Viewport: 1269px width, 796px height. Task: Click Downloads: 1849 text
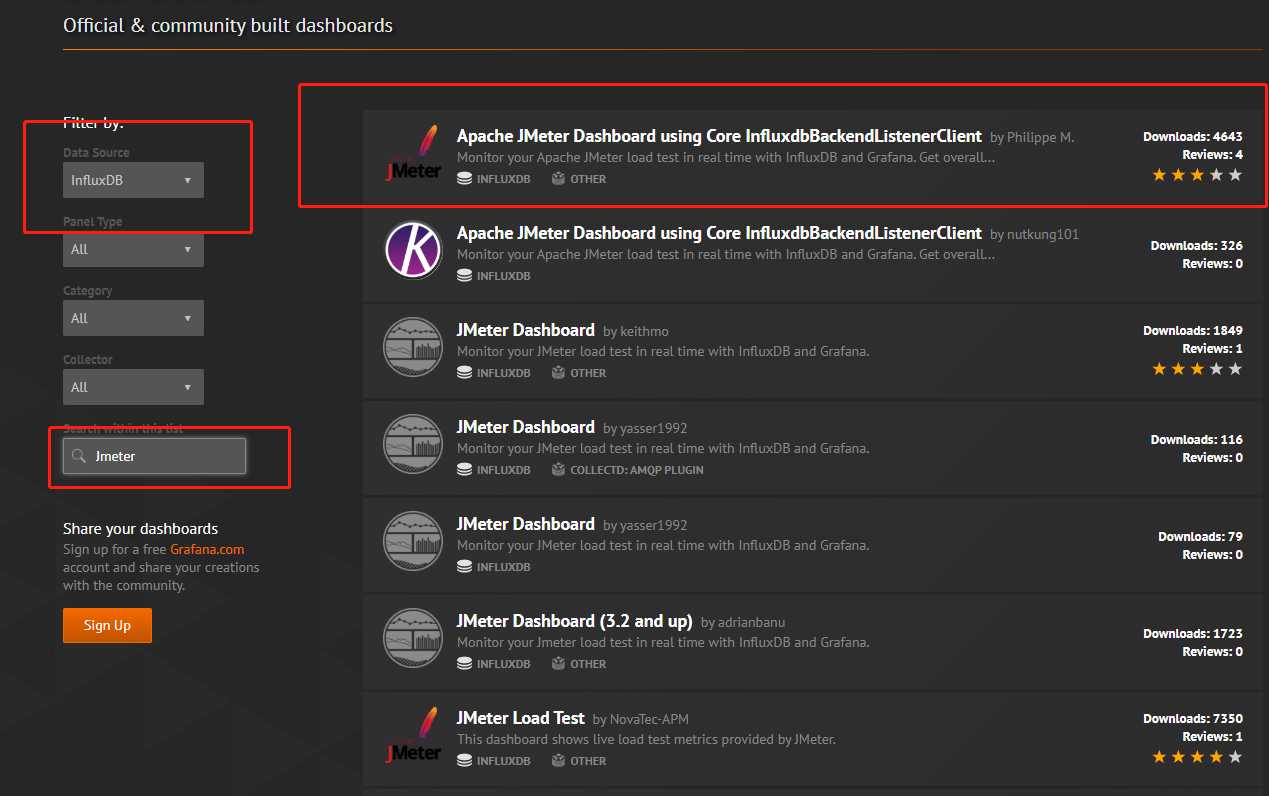(x=1193, y=330)
